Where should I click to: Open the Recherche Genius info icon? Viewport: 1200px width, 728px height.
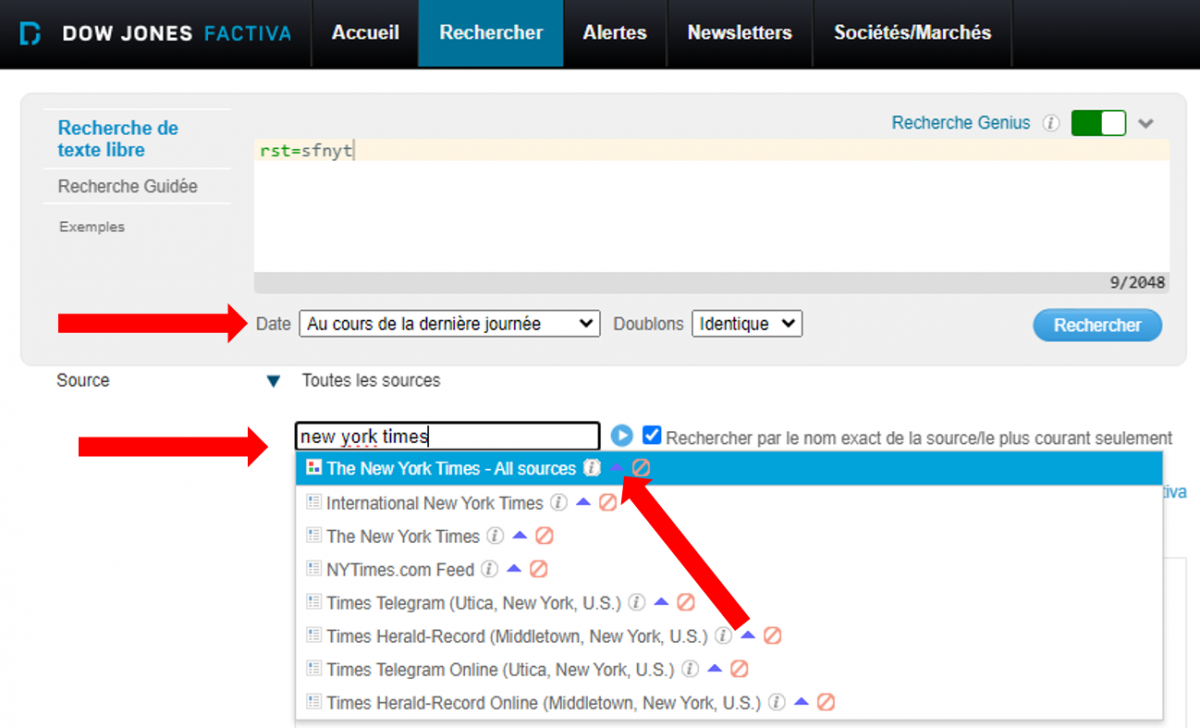pyautogui.click(x=1051, y=123)
